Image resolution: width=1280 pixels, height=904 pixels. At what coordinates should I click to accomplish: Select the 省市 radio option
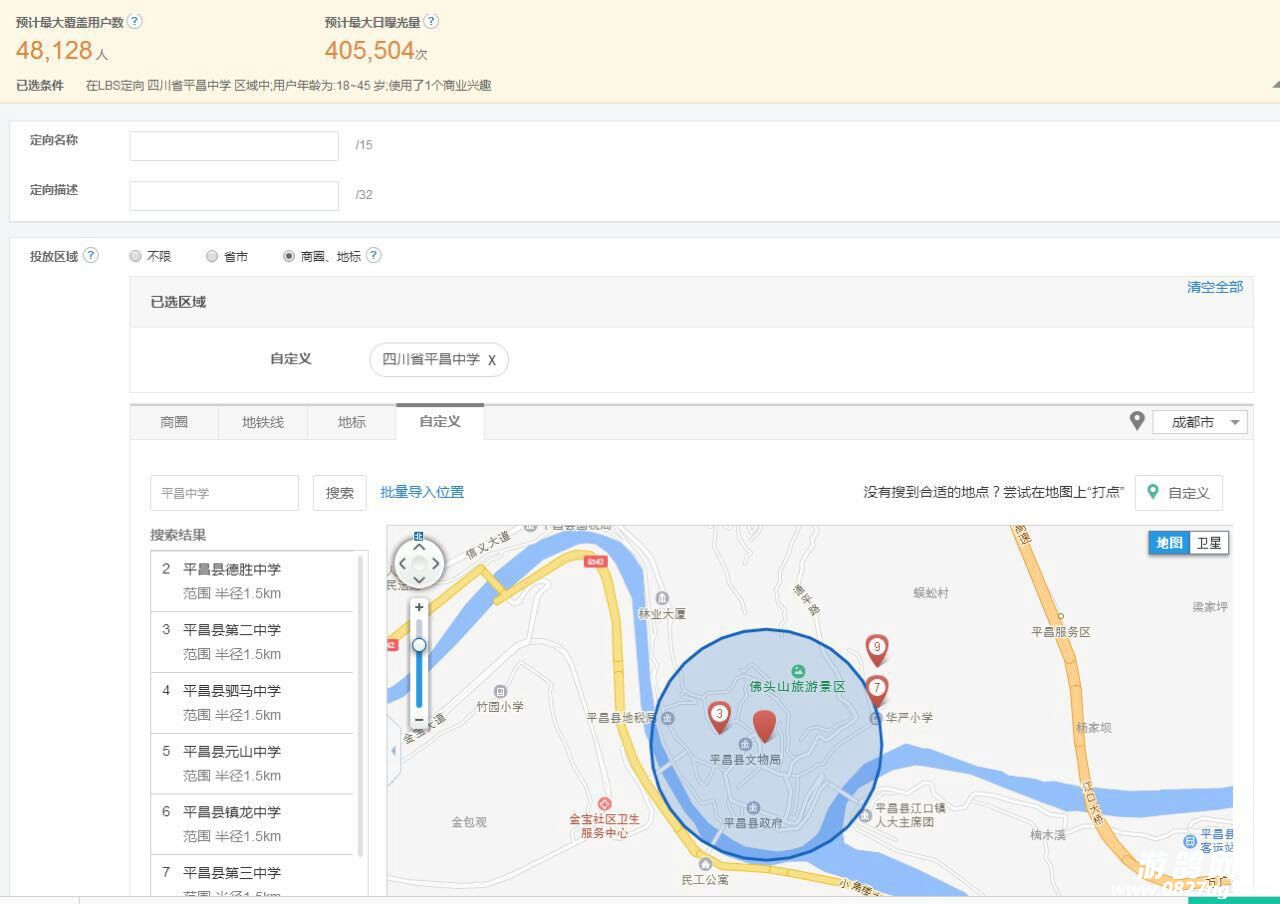point(212,256)
